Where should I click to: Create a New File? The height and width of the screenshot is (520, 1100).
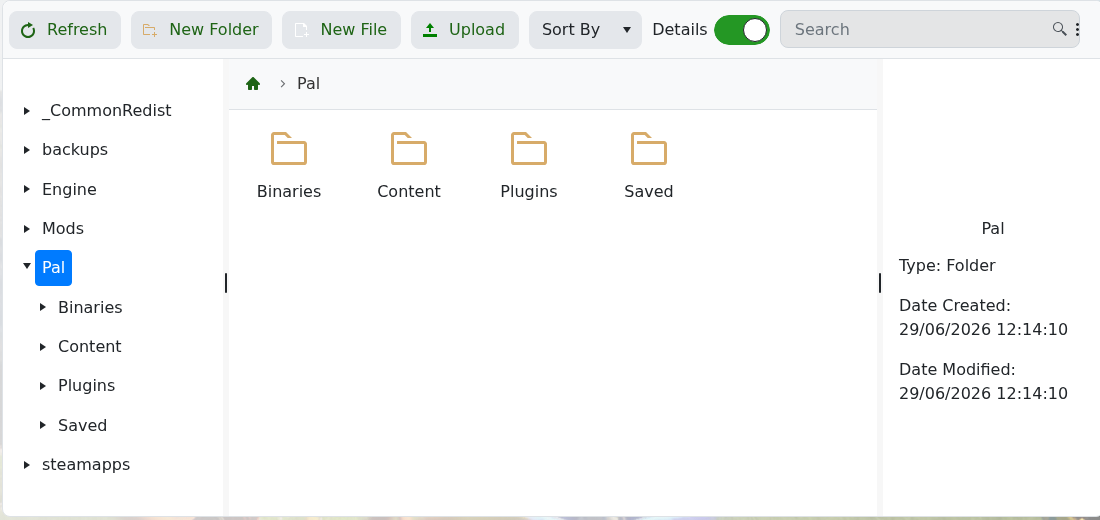click(341, 30)
